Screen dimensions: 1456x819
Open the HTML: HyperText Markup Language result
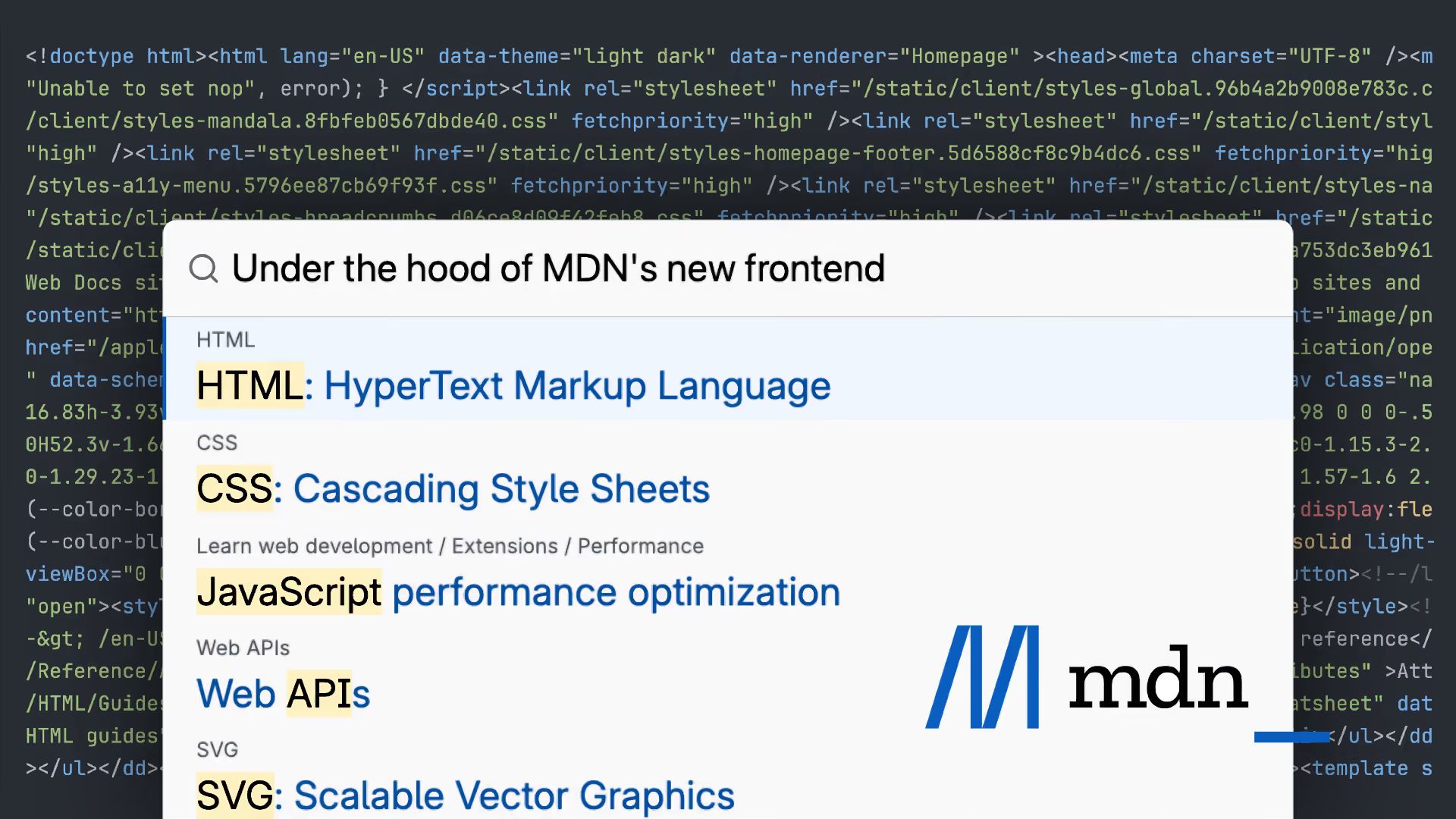click(513, 385)
